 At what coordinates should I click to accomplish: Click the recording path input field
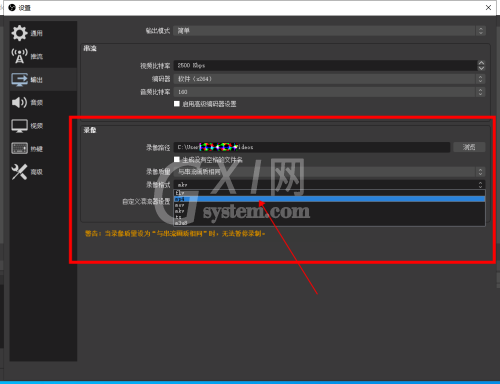click(x=312, y=147)
